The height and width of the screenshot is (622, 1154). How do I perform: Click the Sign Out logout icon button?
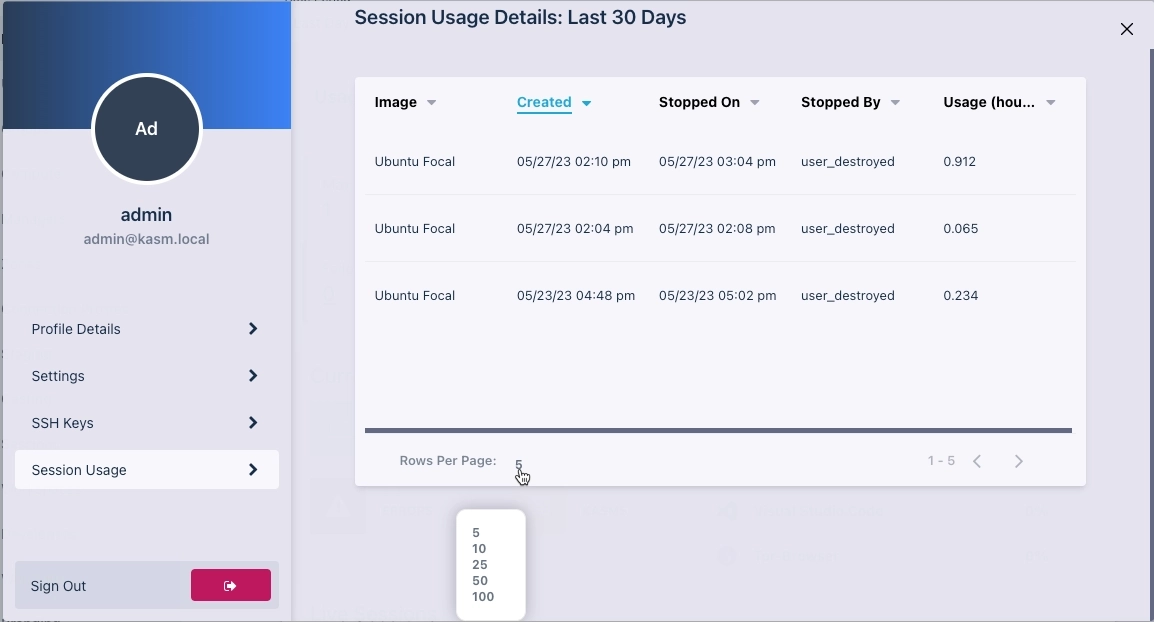tap(230, 586)
